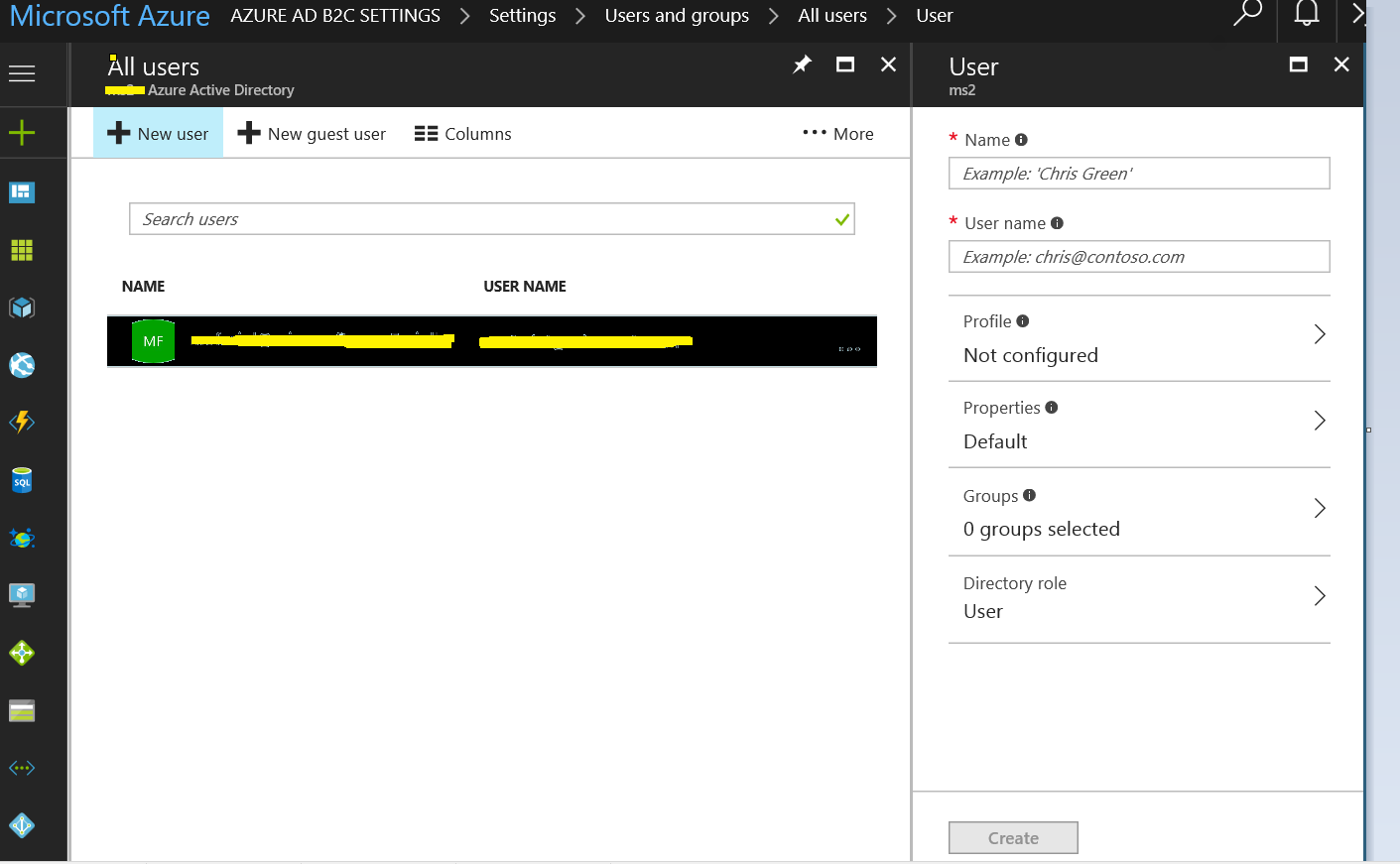Maximize the User blade
Image resolution: width=1400 pixels, height=864 pixels.
pyautogui.click(x=1298, y=64)
